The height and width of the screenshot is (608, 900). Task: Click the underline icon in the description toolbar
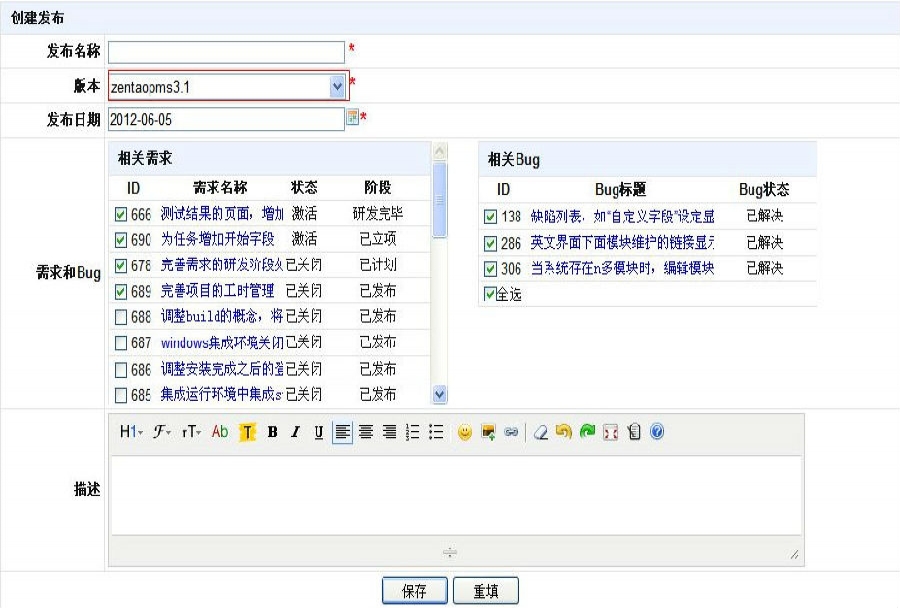316,432
